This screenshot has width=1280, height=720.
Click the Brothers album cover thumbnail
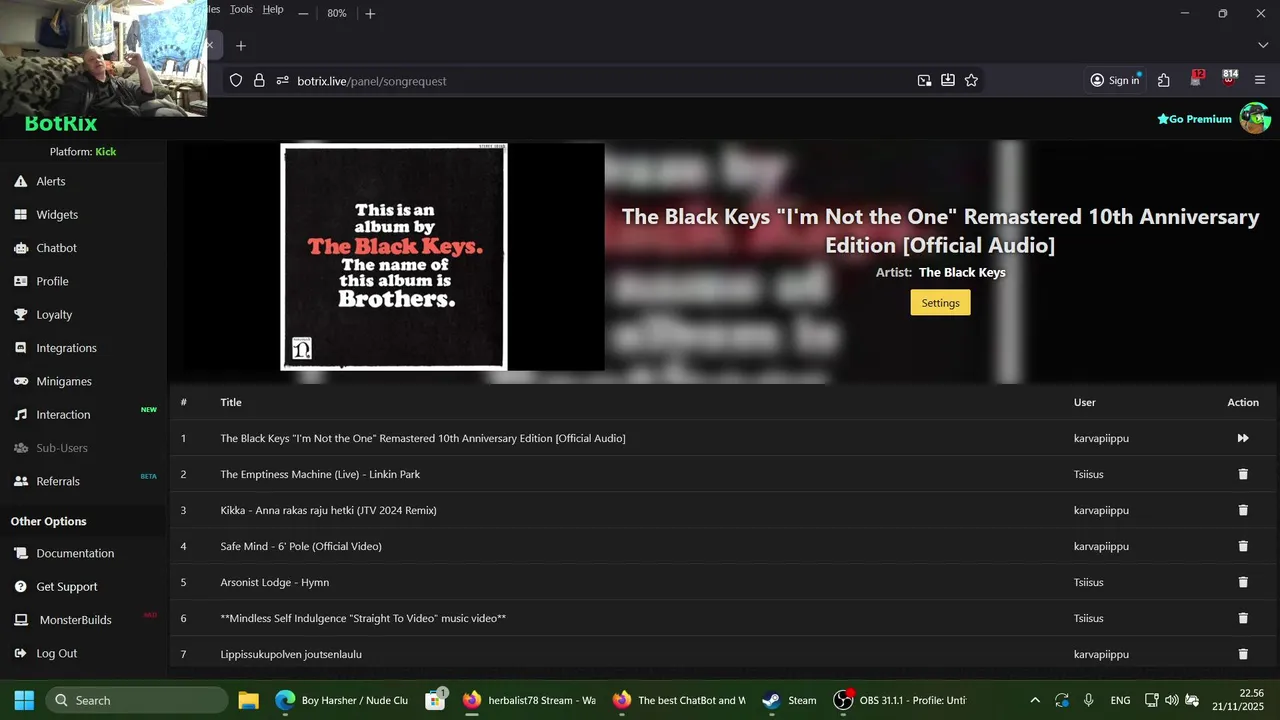click(394, 257)
